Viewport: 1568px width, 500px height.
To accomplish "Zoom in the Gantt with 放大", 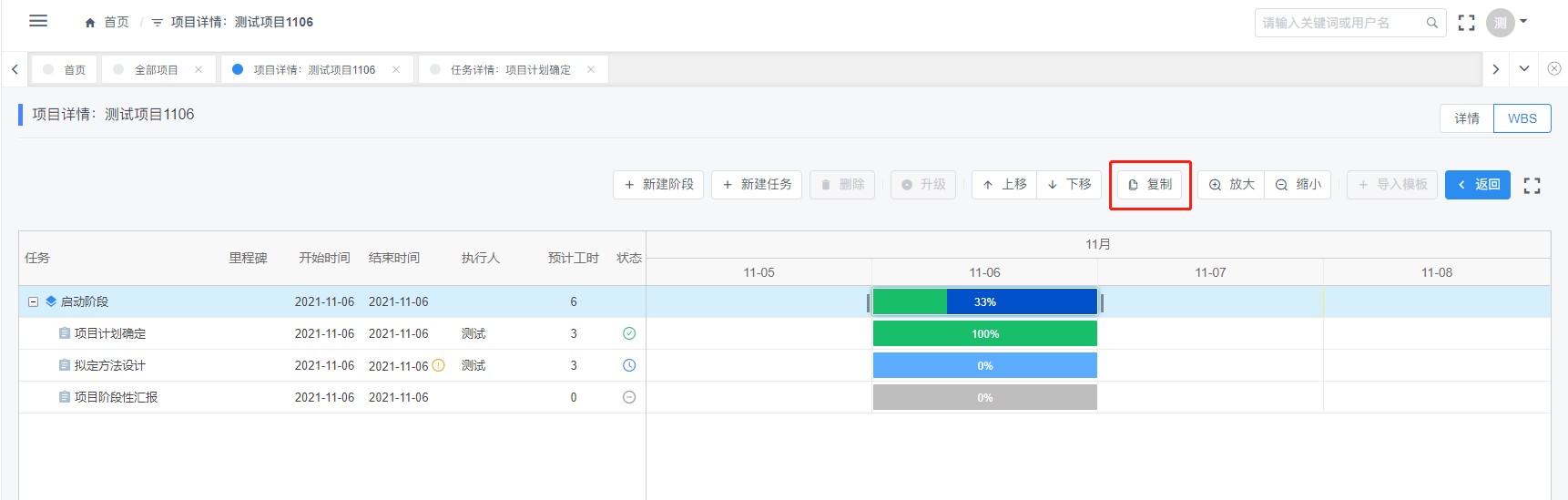I will click(x=1231, y=184).
